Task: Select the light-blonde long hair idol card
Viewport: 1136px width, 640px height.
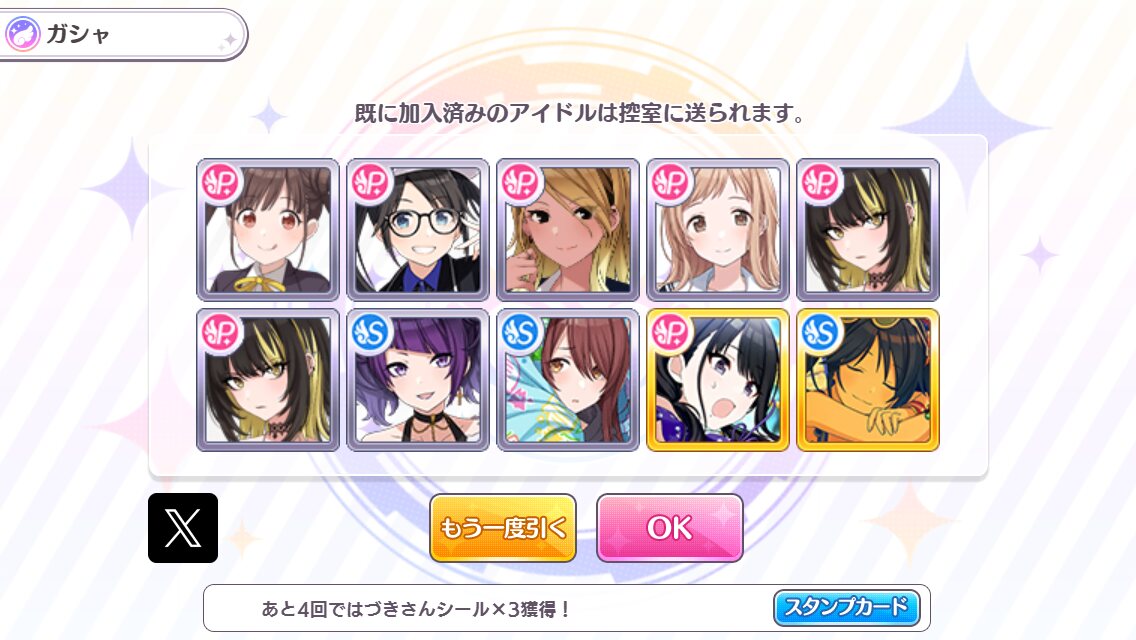Action: tap(718, 230)
